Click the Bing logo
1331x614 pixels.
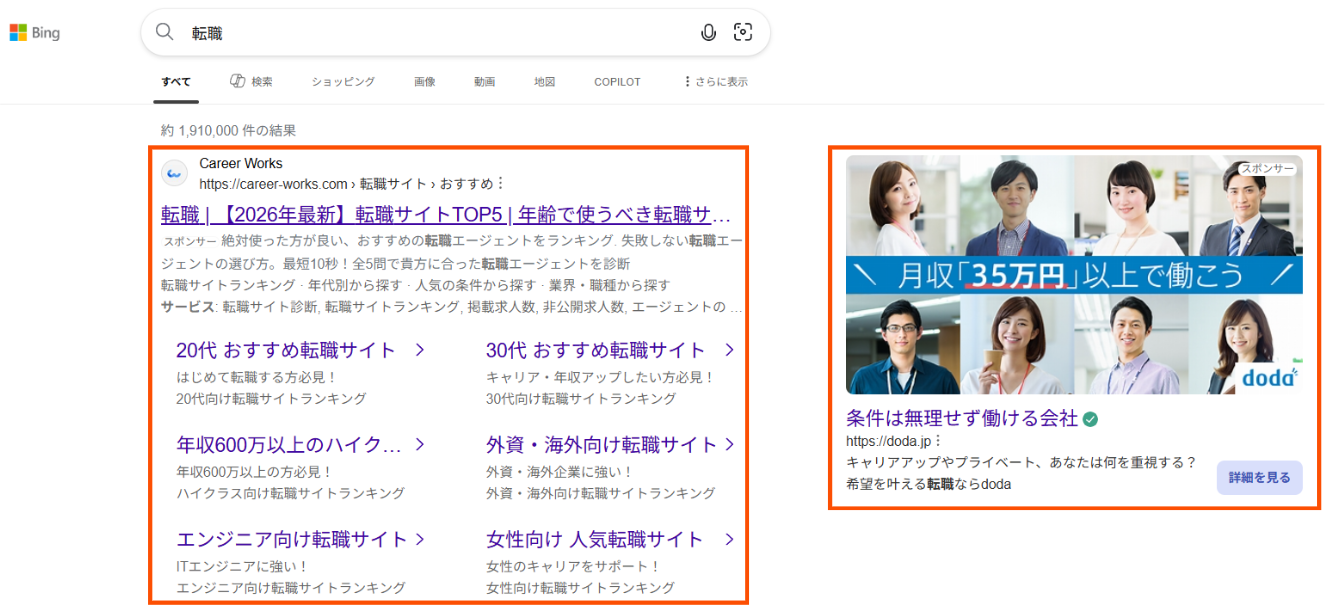(x=35, y=33)
